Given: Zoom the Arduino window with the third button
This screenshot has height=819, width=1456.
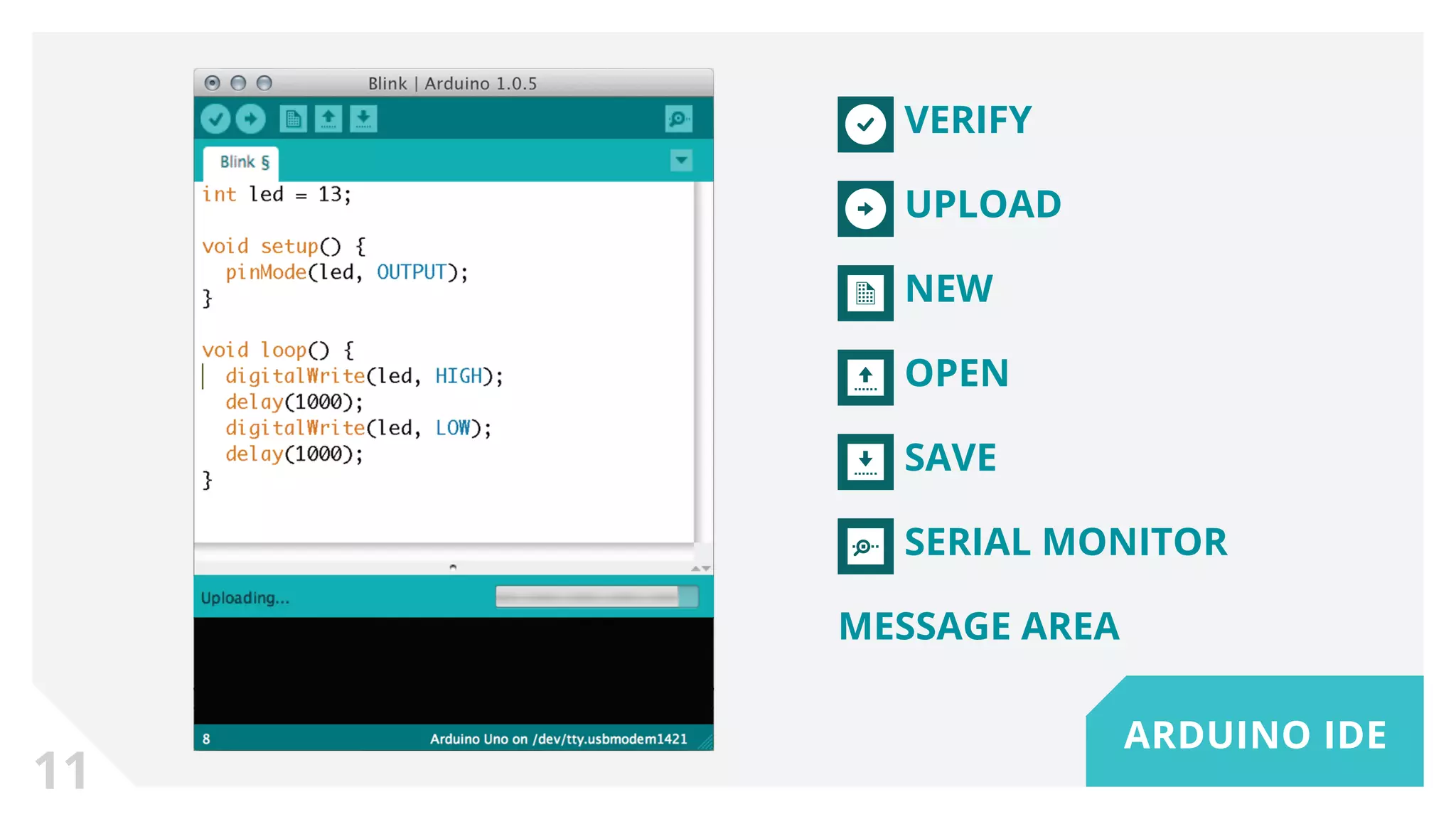Looking at the screenshot, I should click(264, 83).
